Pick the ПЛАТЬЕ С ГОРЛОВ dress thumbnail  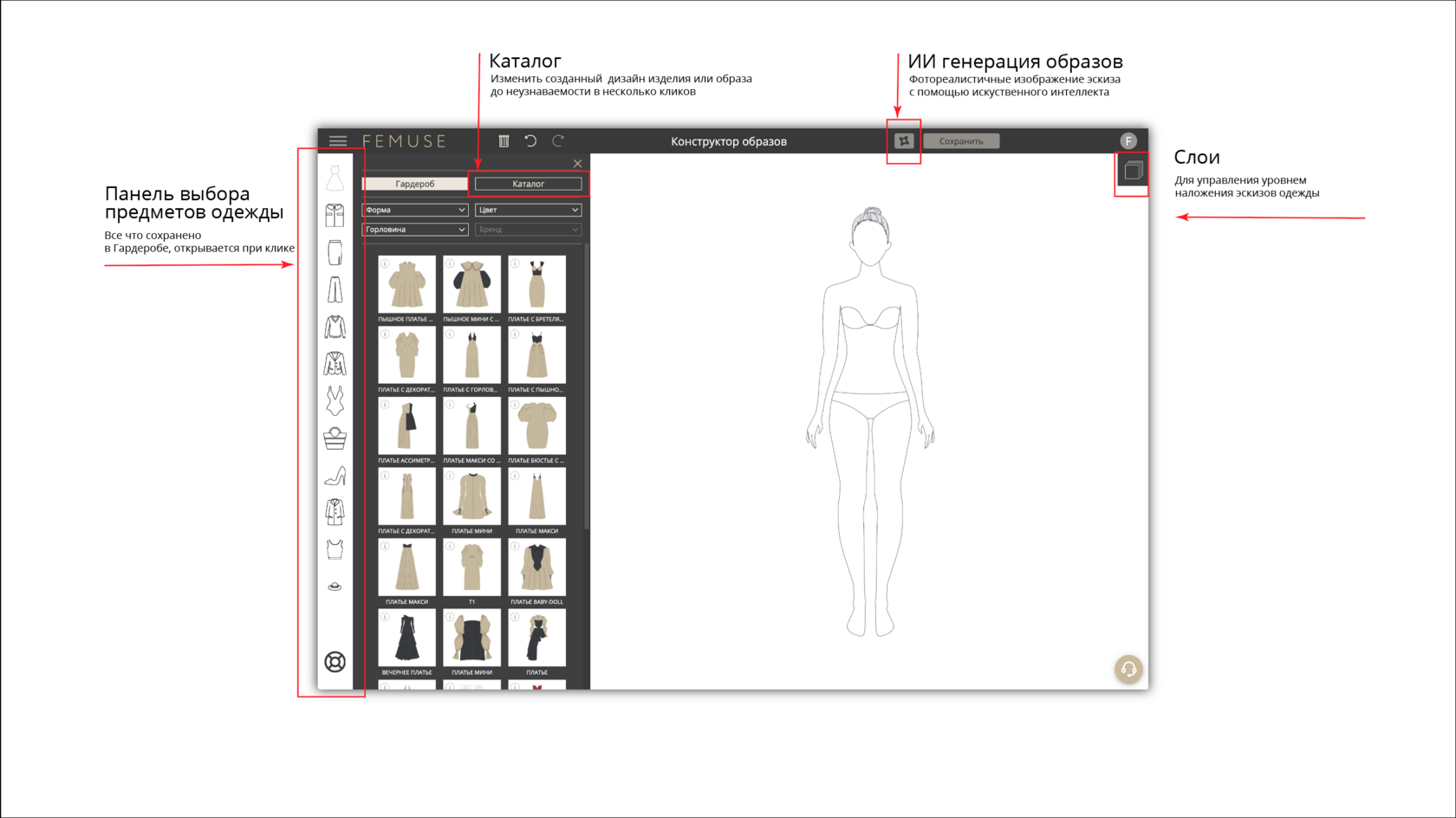472,355
